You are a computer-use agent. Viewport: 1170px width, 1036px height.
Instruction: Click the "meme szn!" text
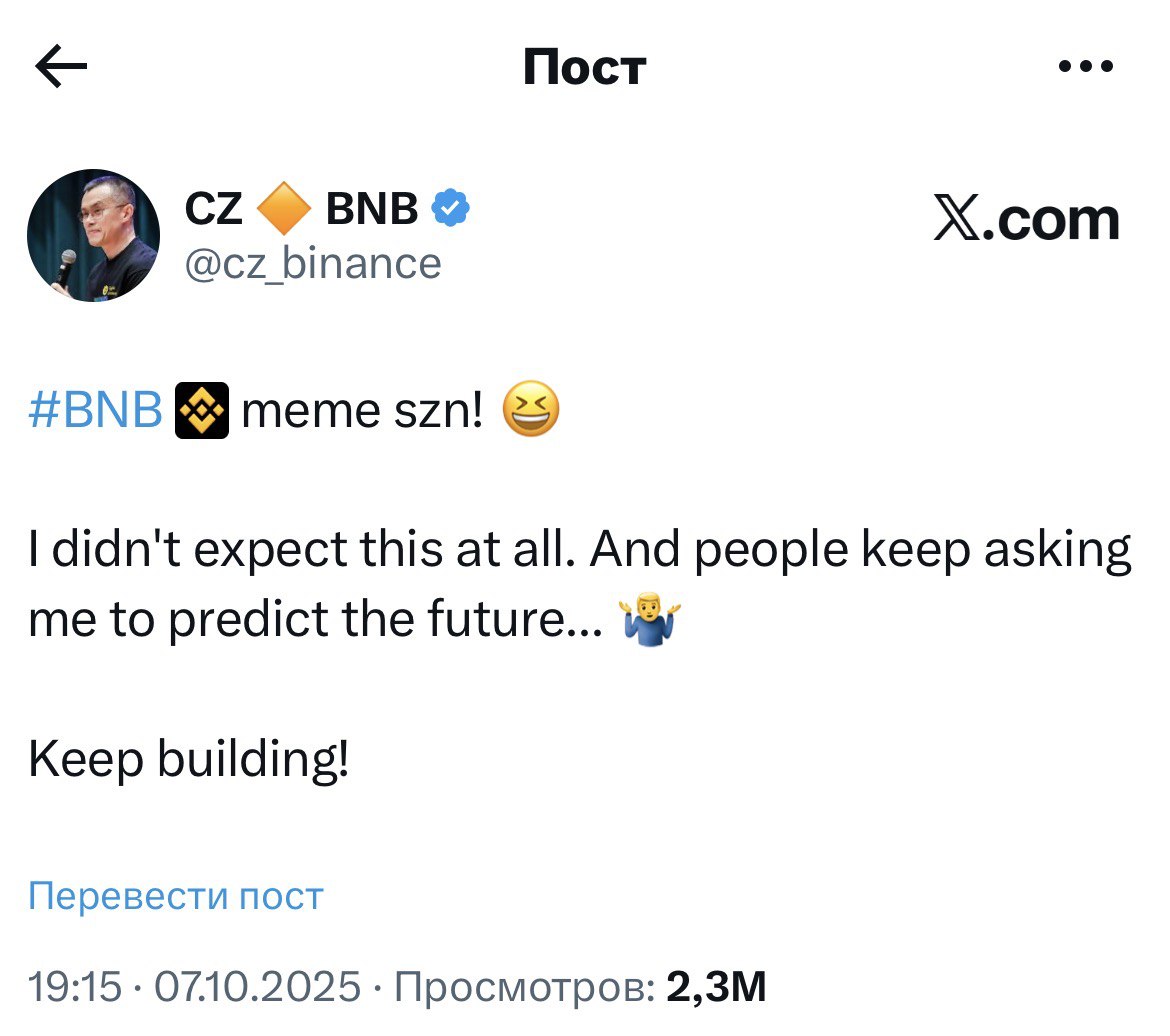tap(362, 412)
